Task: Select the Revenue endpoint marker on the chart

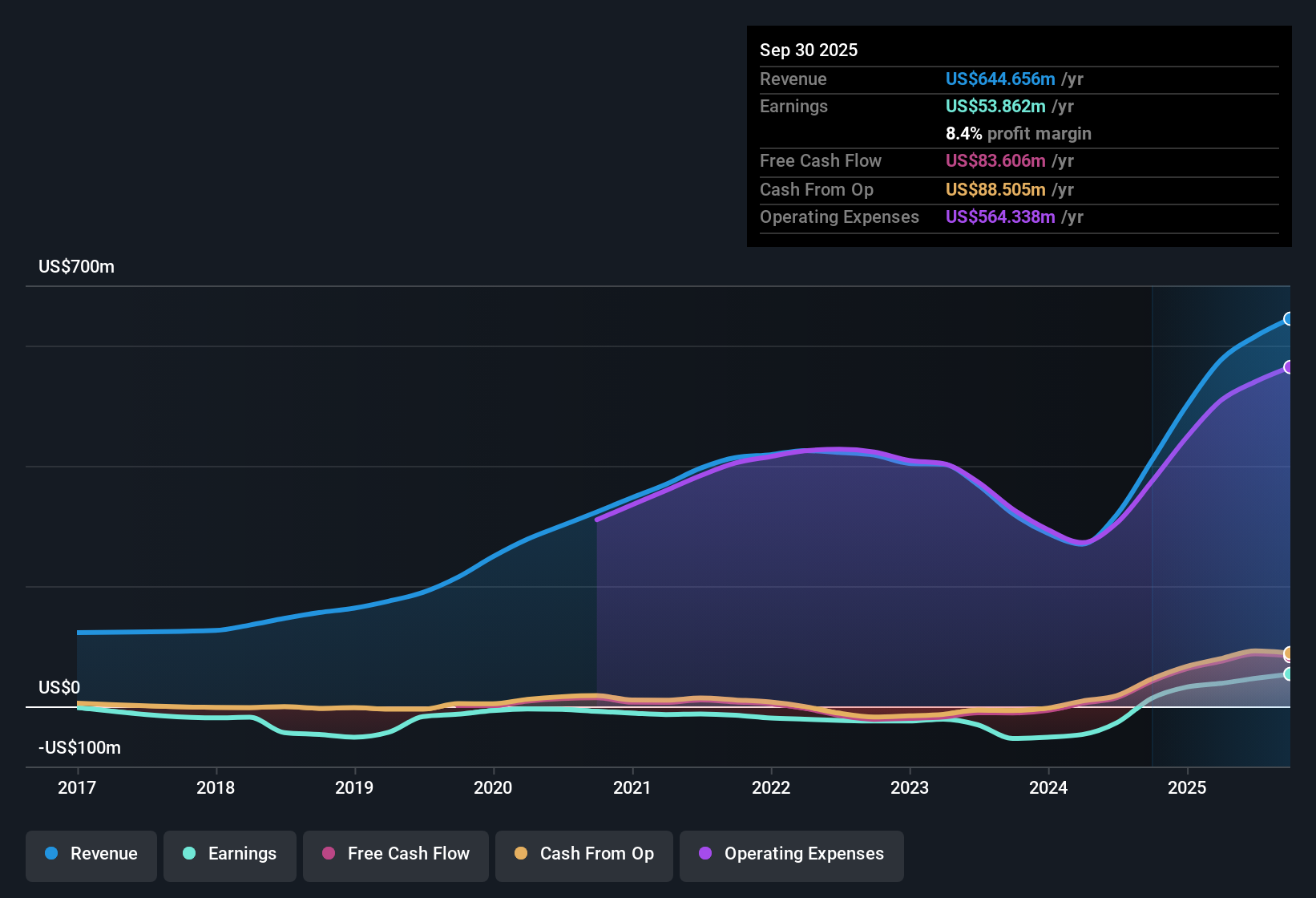Action: coord(1289,318)
